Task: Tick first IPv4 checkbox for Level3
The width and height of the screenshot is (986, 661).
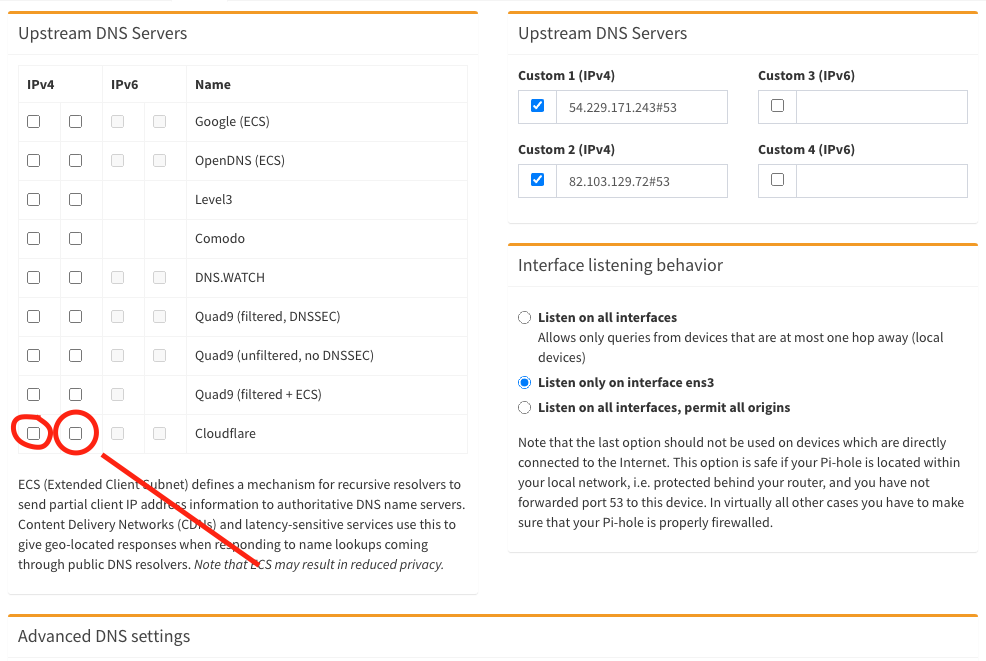Action: [34, 199]
